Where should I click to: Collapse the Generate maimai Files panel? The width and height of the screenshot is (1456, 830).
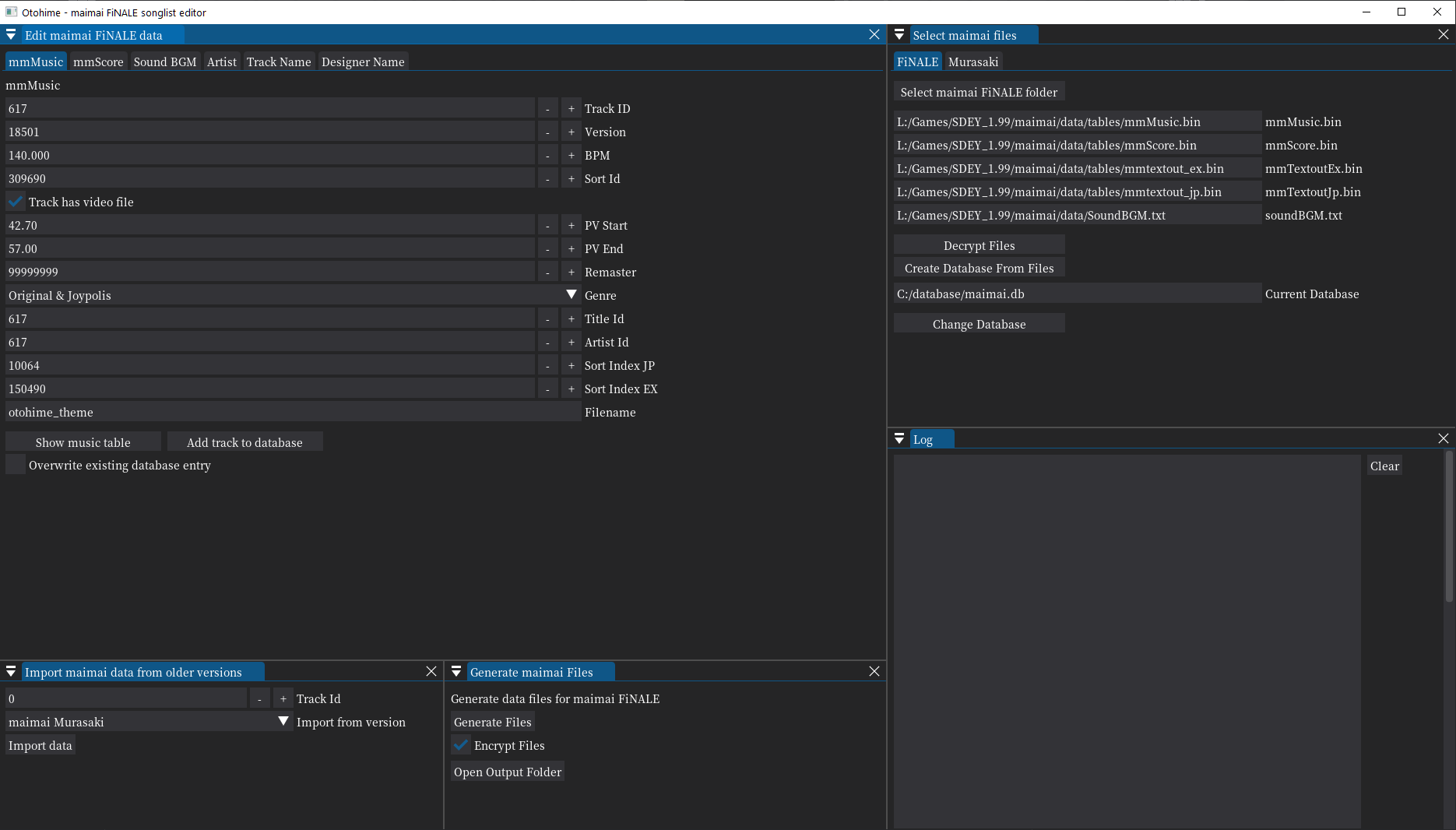[x=455, y=671]
